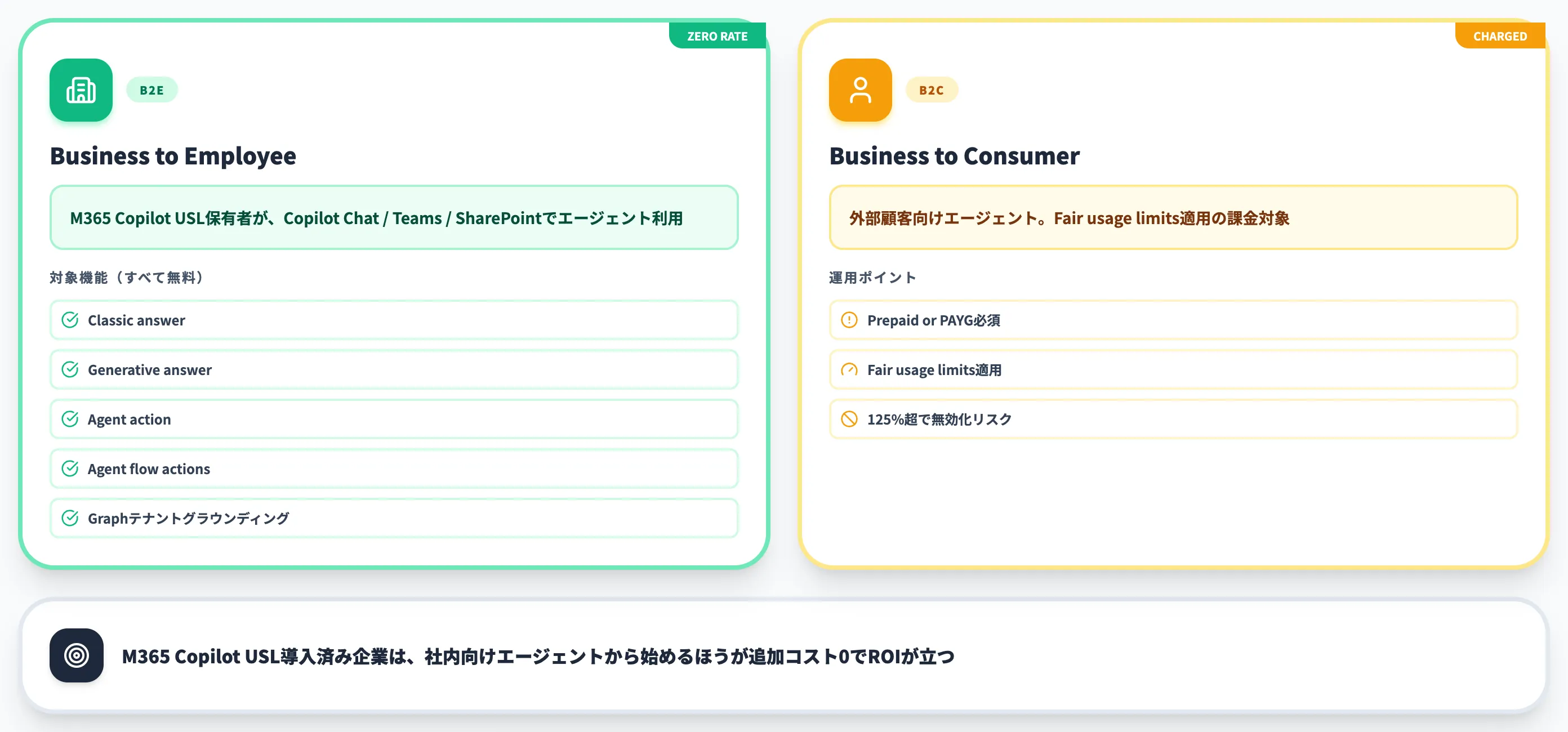
Task: Select the Agent action text
Action: [129, 420]
